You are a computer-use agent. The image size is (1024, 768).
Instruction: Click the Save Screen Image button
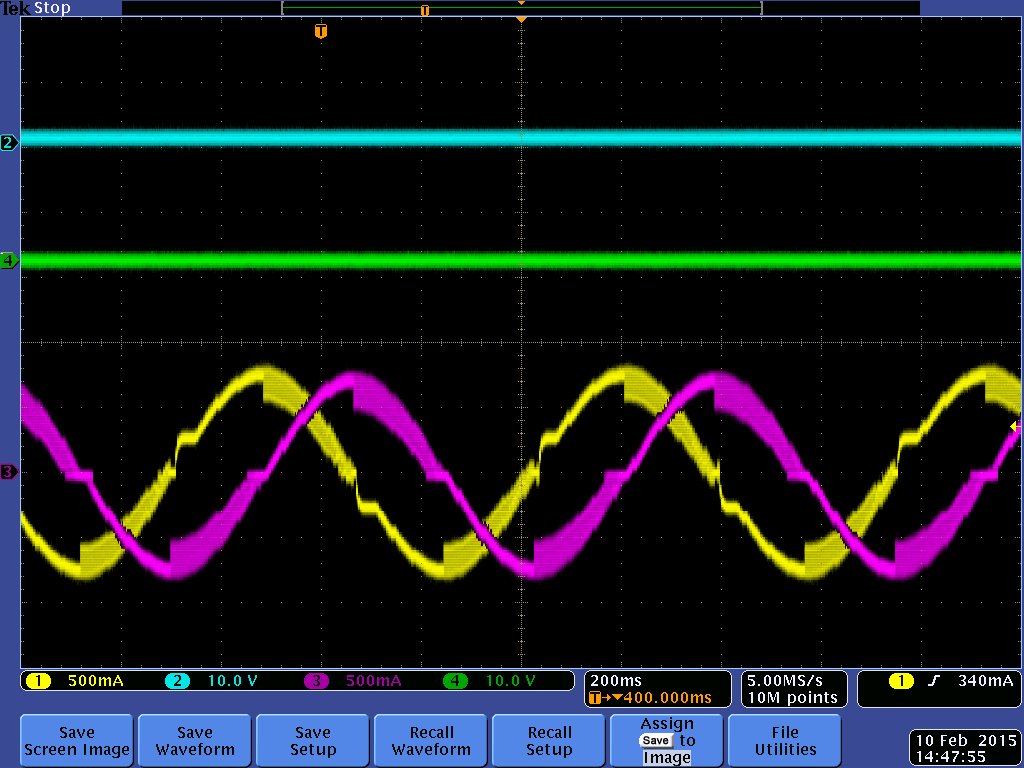(x=76, y=740)
